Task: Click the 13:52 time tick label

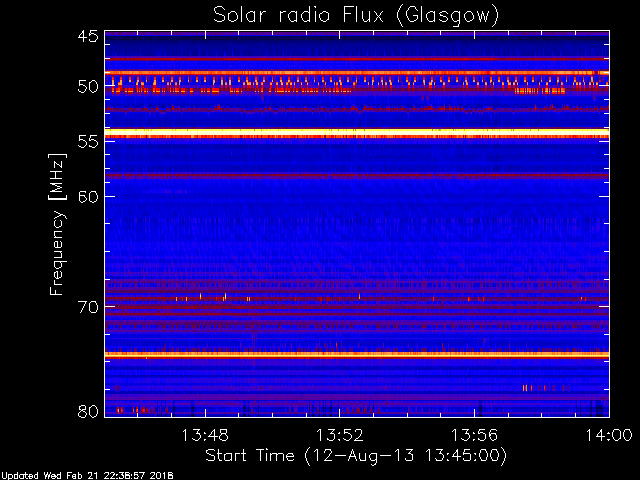Action: click(340, 435)
